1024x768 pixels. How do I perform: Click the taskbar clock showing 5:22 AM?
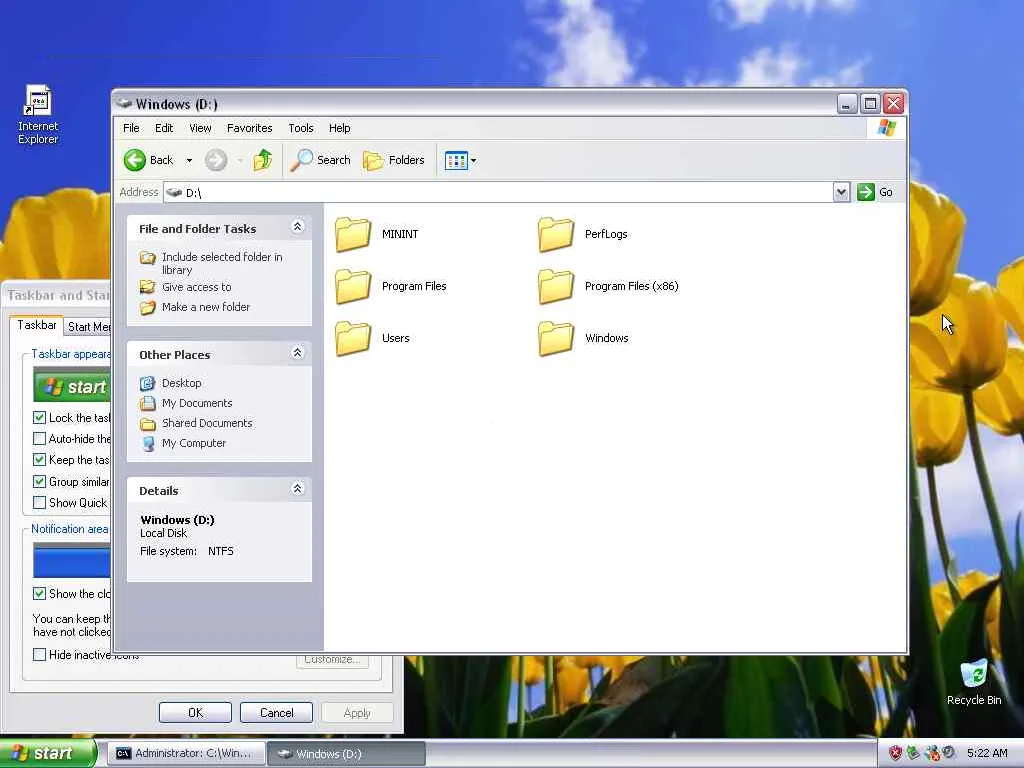coord(987,753)
